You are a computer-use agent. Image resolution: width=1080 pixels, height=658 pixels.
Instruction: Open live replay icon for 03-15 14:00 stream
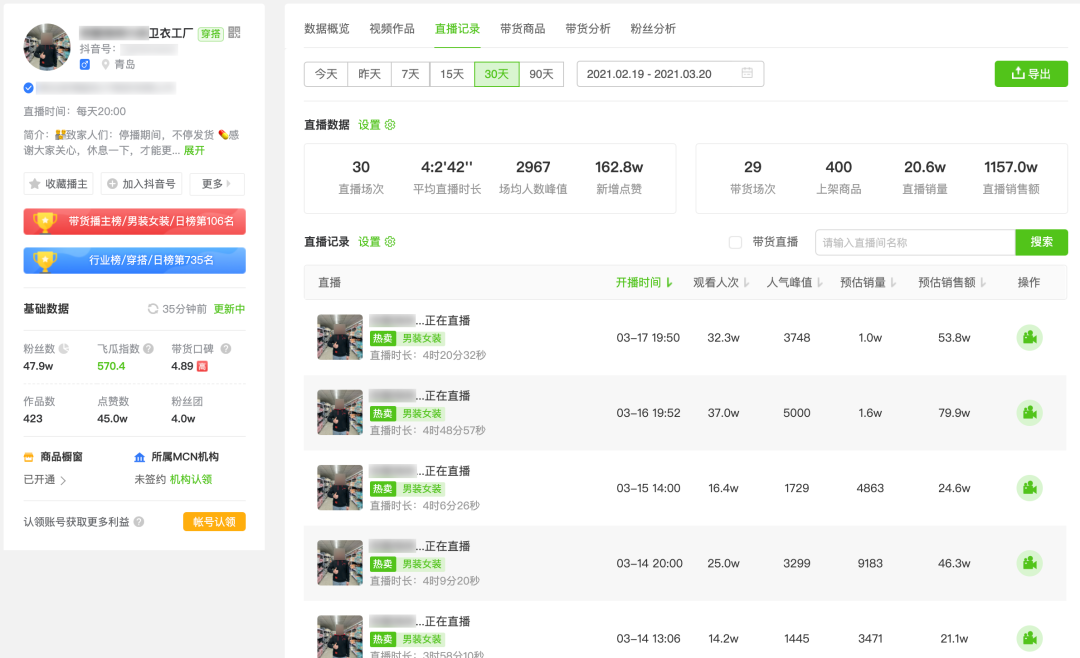coord(1029,488)
